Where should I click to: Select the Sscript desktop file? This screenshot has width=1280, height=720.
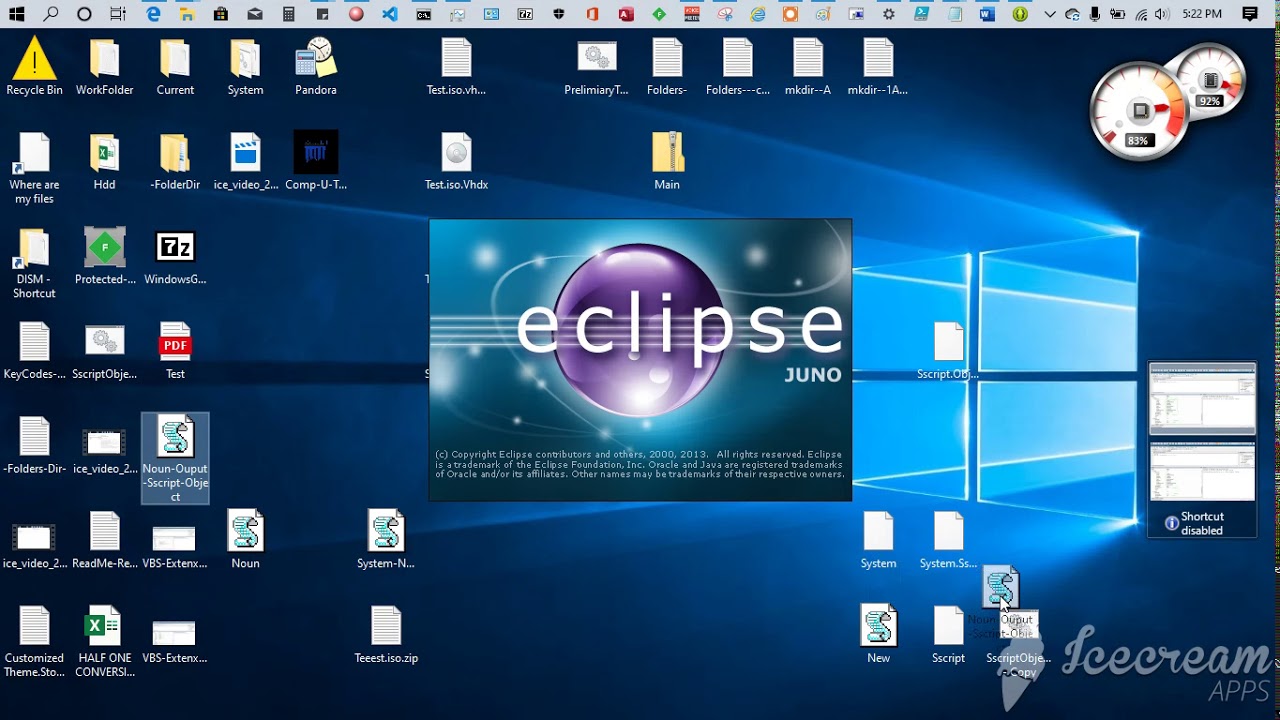click(x=948, y=635)
